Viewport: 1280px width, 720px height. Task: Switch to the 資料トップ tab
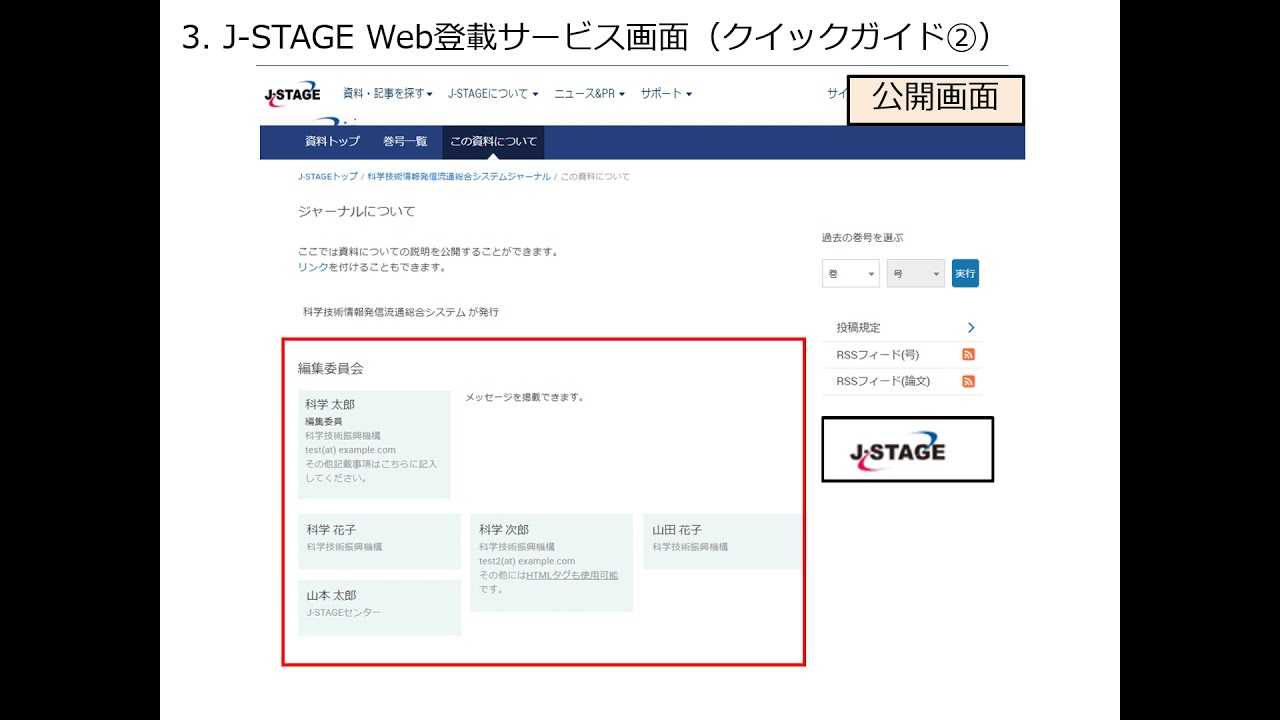pos(332,142)
